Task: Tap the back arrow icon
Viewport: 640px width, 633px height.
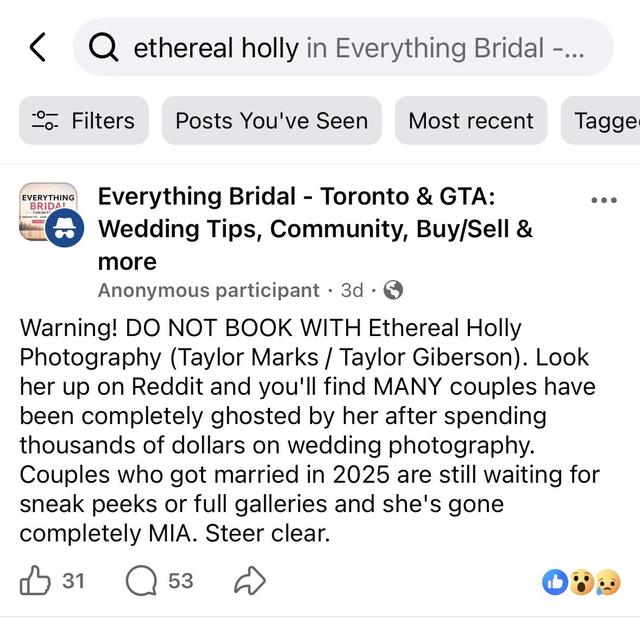Action: tap(38, 47)
